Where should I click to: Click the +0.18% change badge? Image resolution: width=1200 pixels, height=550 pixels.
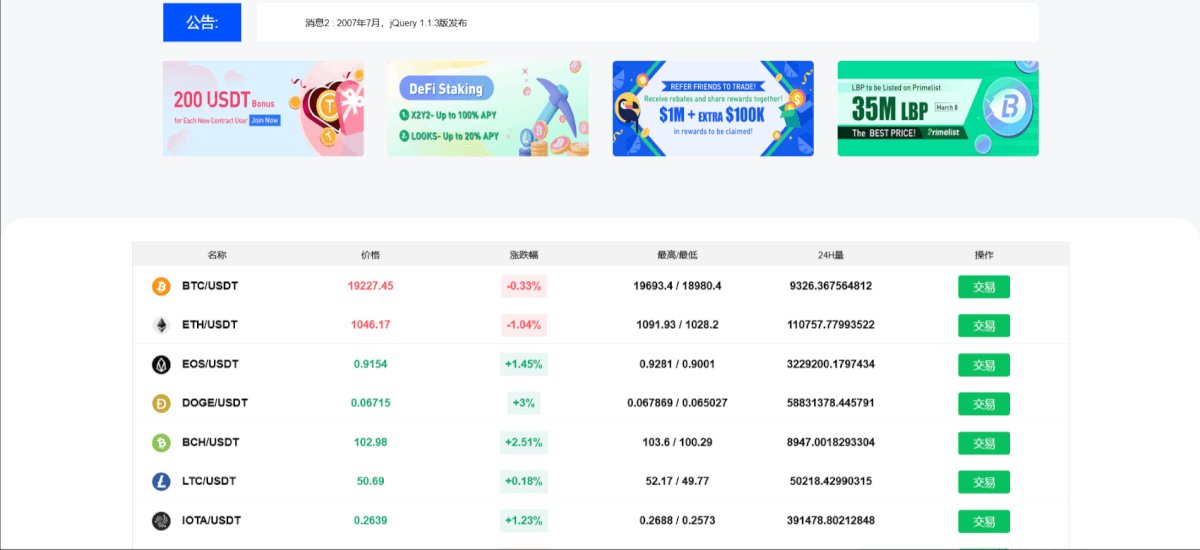tap(524, 481)
